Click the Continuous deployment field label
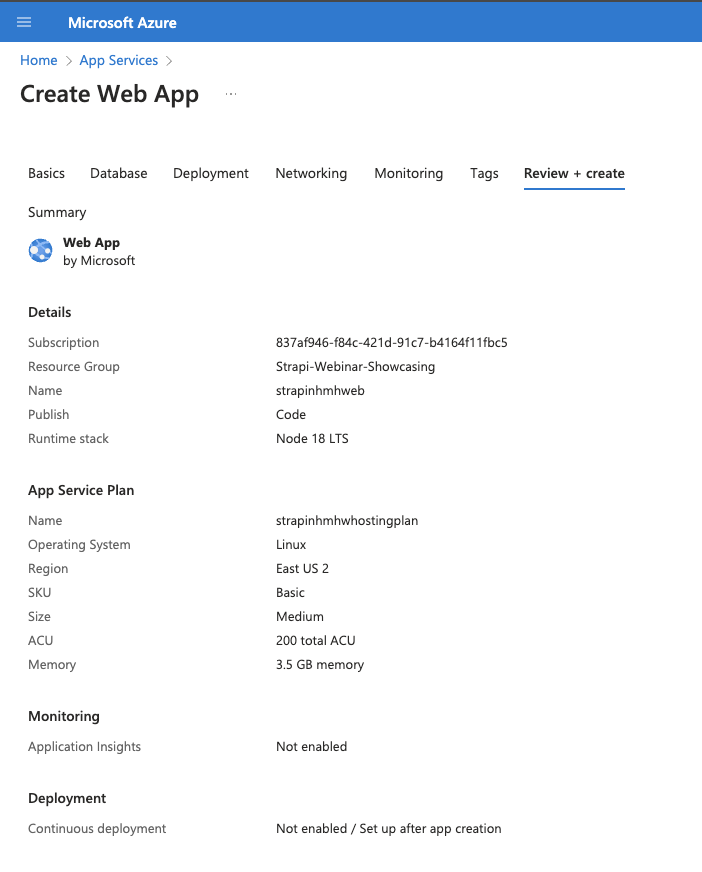This screenshot has height=872, width=702. (97, 829)
